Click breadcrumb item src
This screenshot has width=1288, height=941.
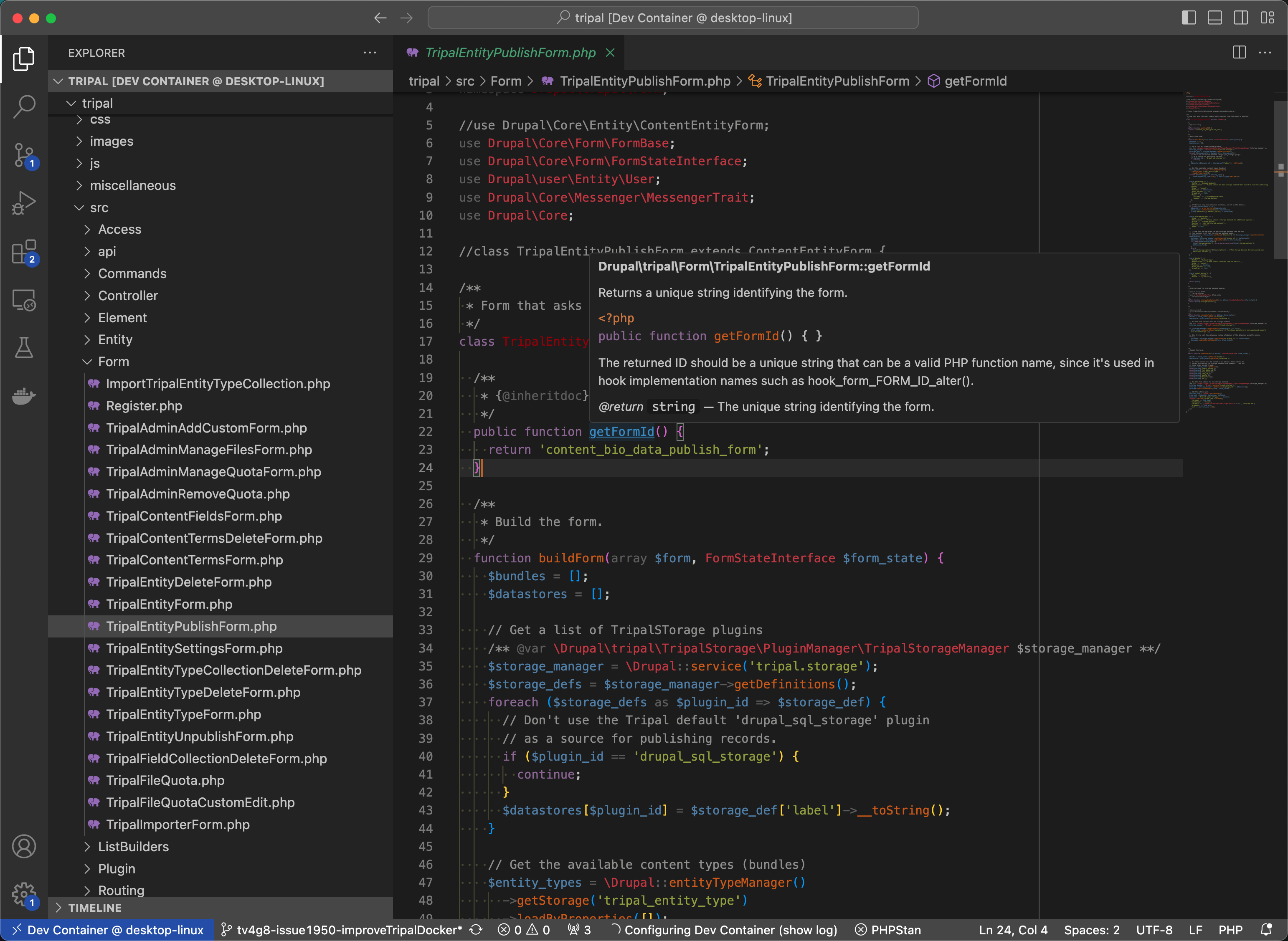pyautogui.click(x=465, y=81)
